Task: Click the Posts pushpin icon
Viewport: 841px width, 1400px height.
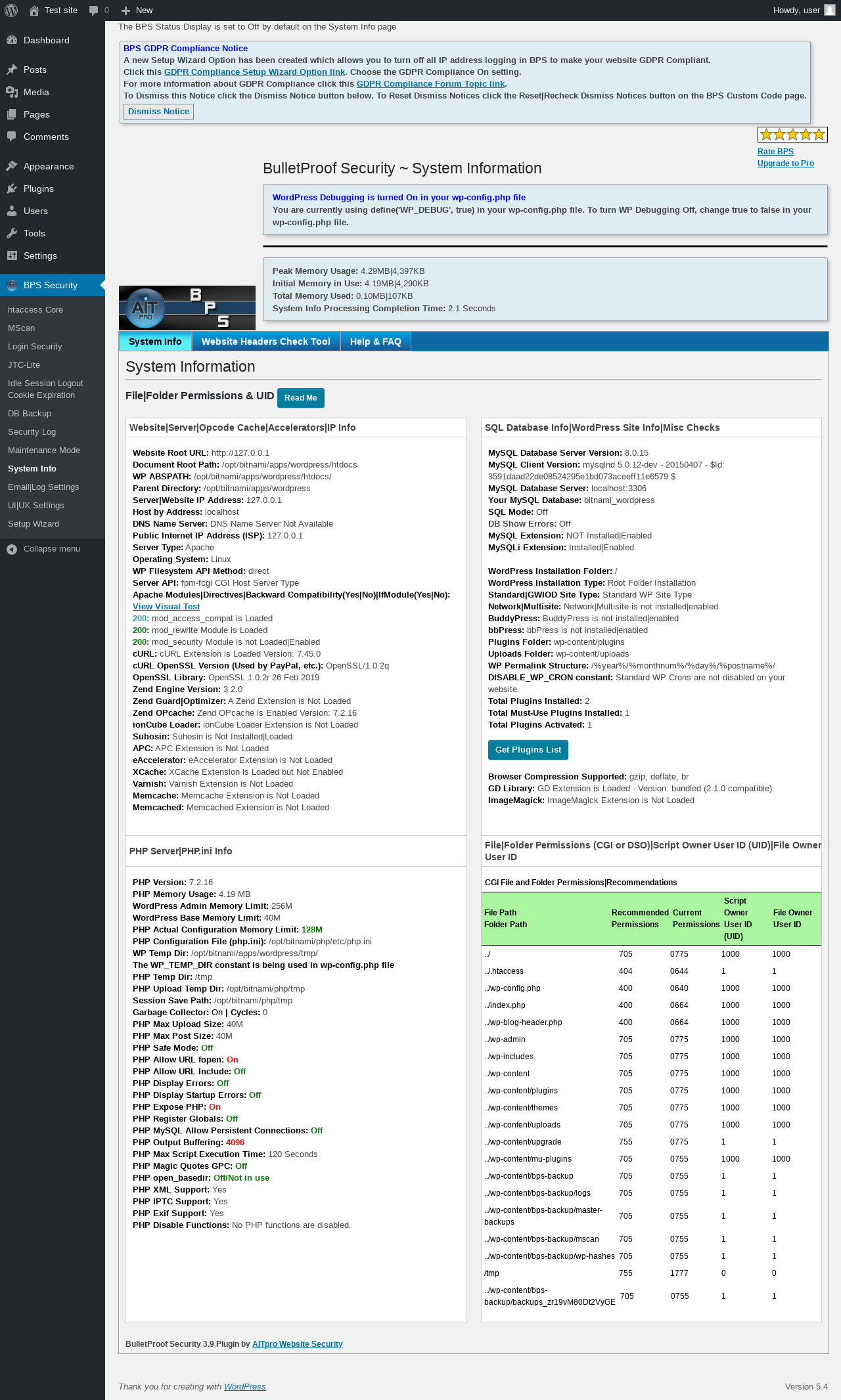Action: (12, 70)
